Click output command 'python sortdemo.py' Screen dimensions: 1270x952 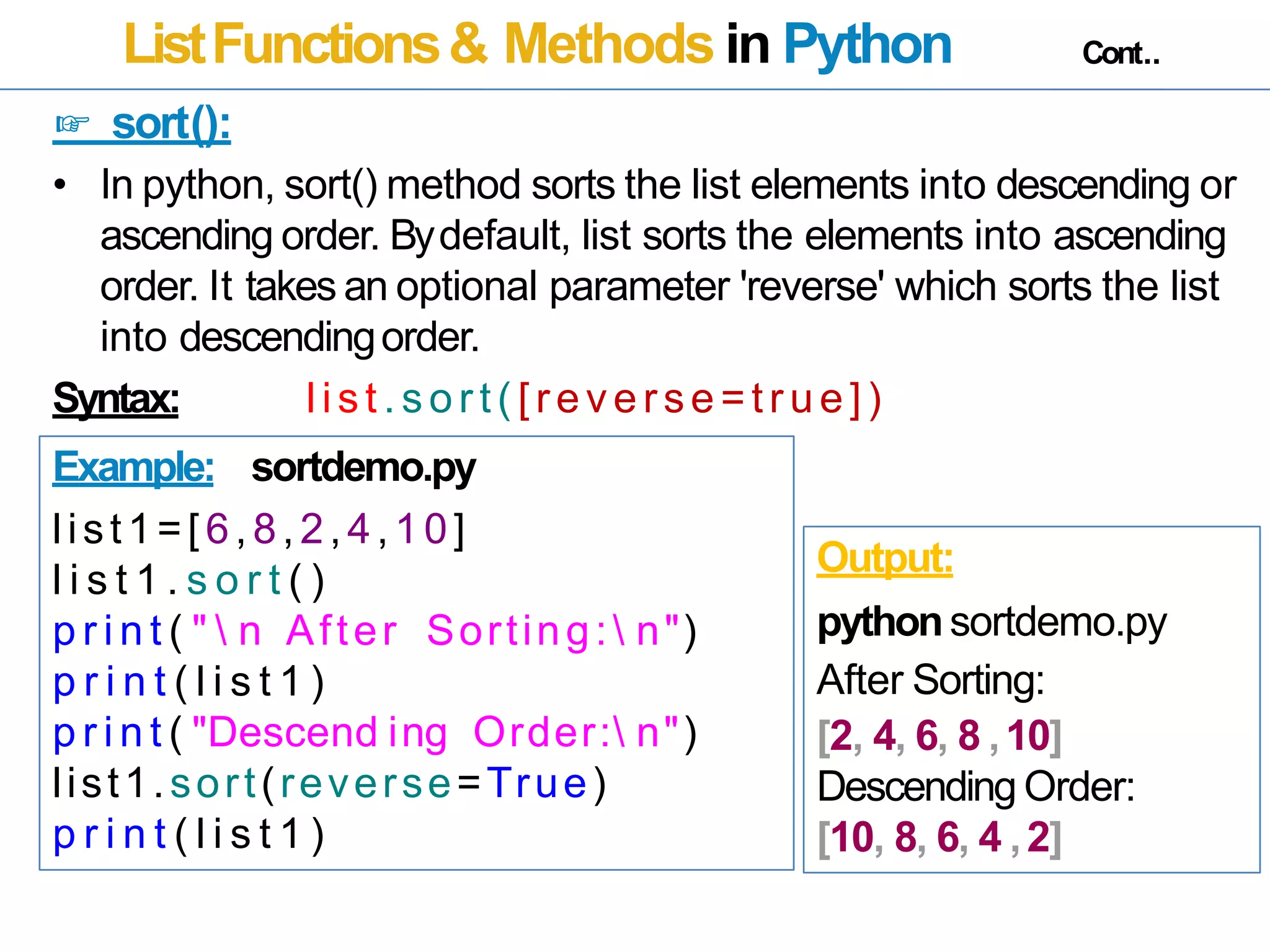point(992,624)
